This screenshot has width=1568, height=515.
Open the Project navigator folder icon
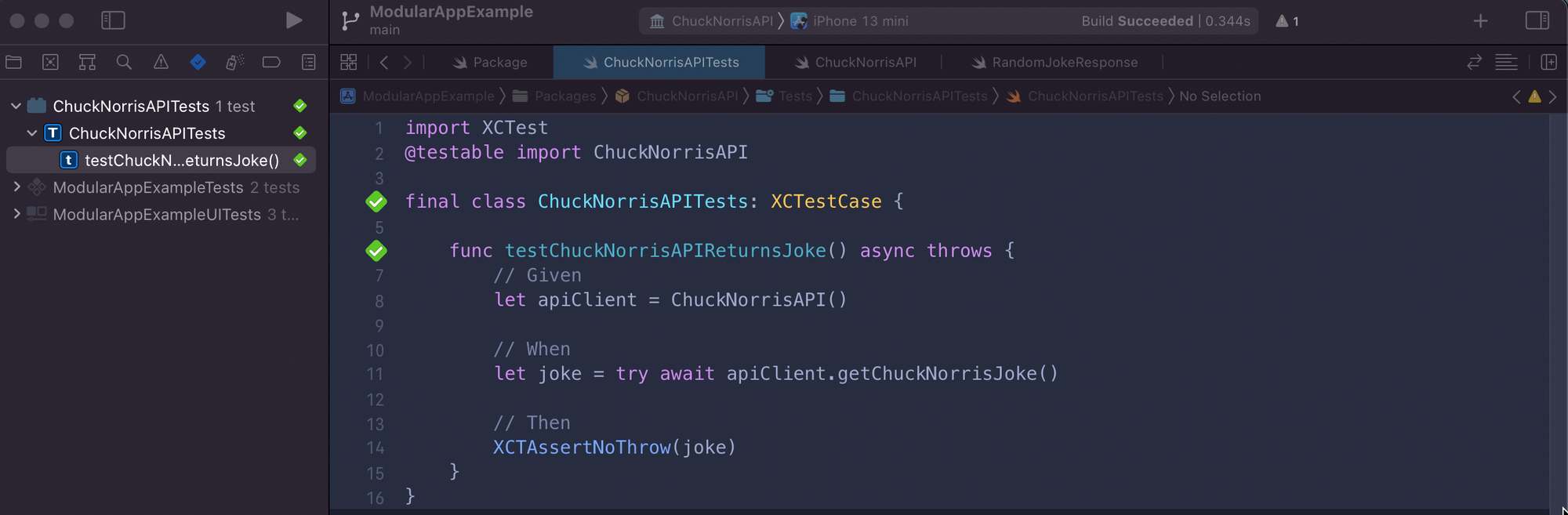pyautogui.click(x=14, y=62)
